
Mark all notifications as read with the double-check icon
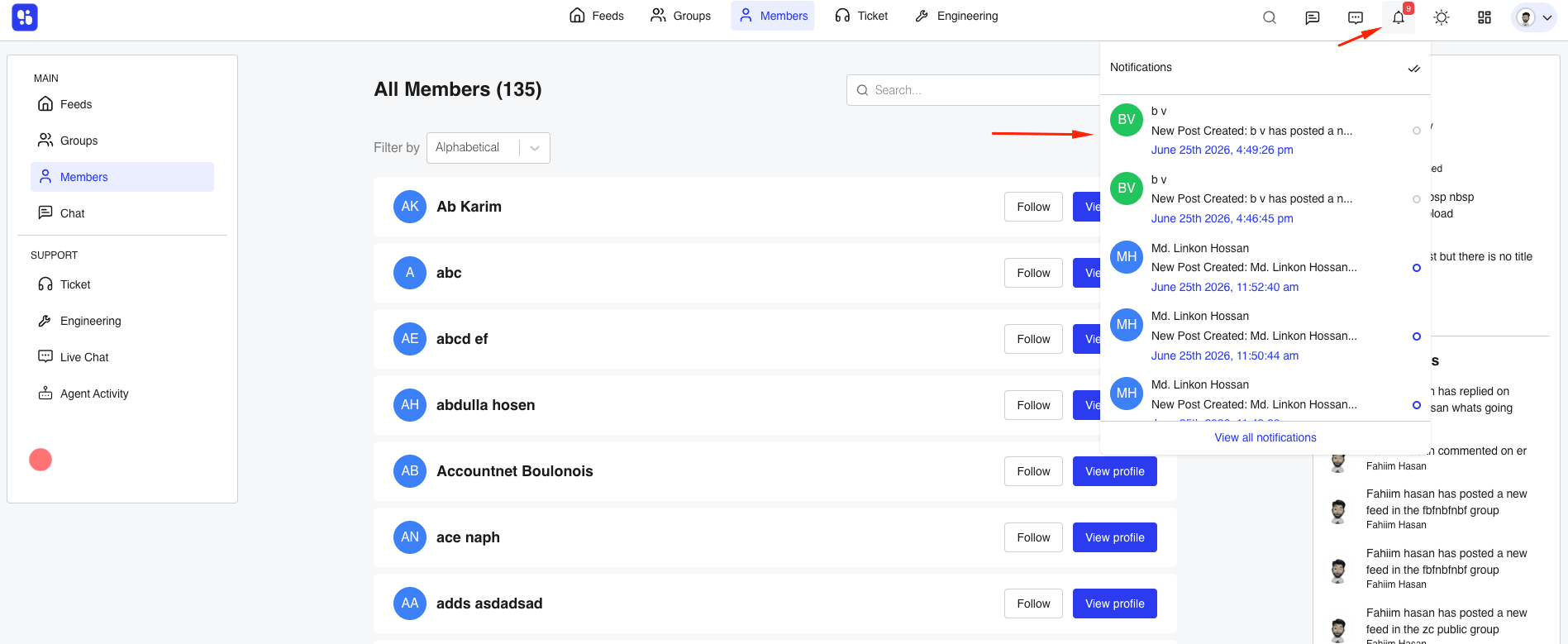coord(1414,69)
